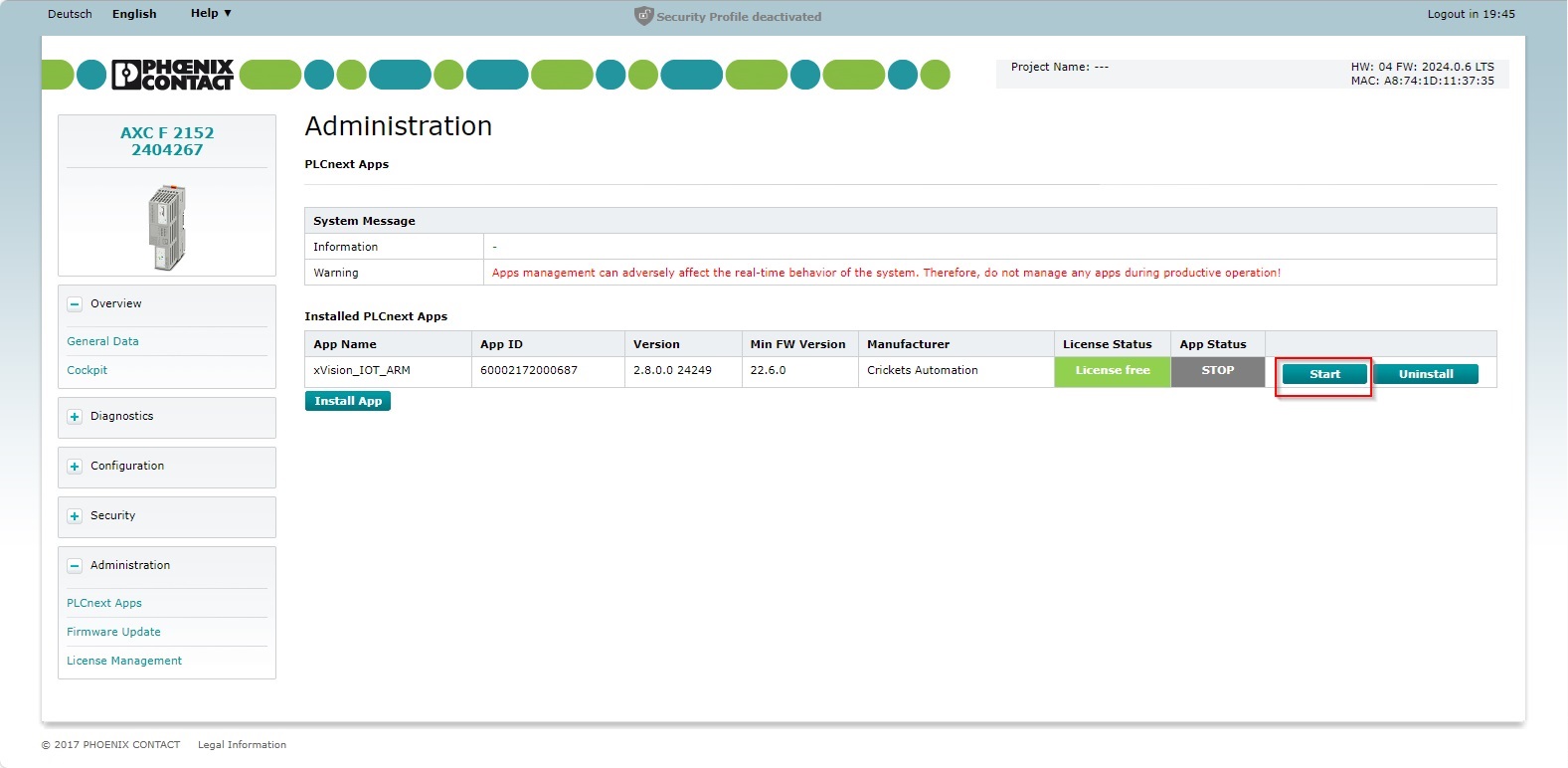
Task: Click the 'Project Name: ---' text
Action: 1059,67
